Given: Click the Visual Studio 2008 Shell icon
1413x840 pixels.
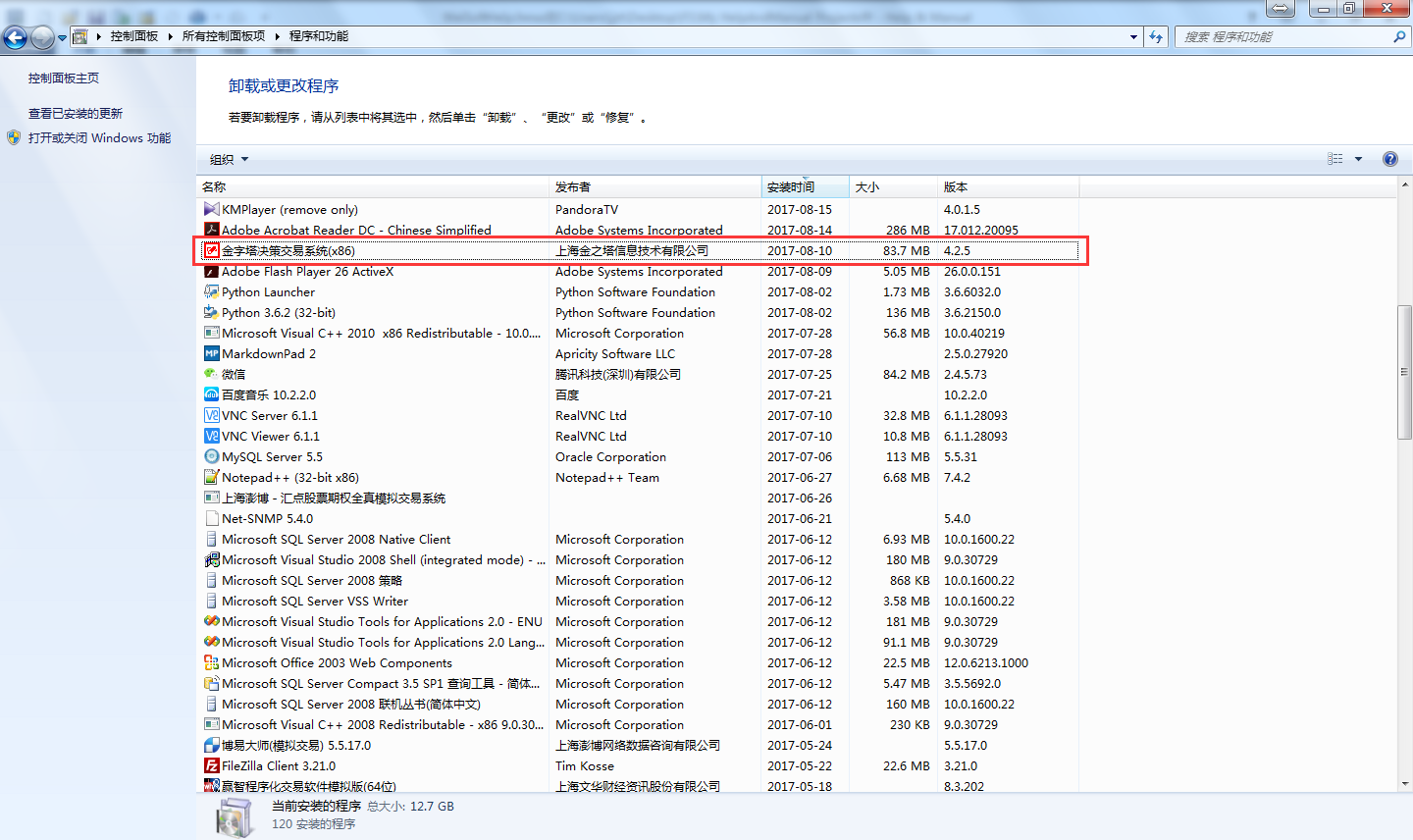Looking at the screenshot, I should pyautogui.click(x=211, y=559).
